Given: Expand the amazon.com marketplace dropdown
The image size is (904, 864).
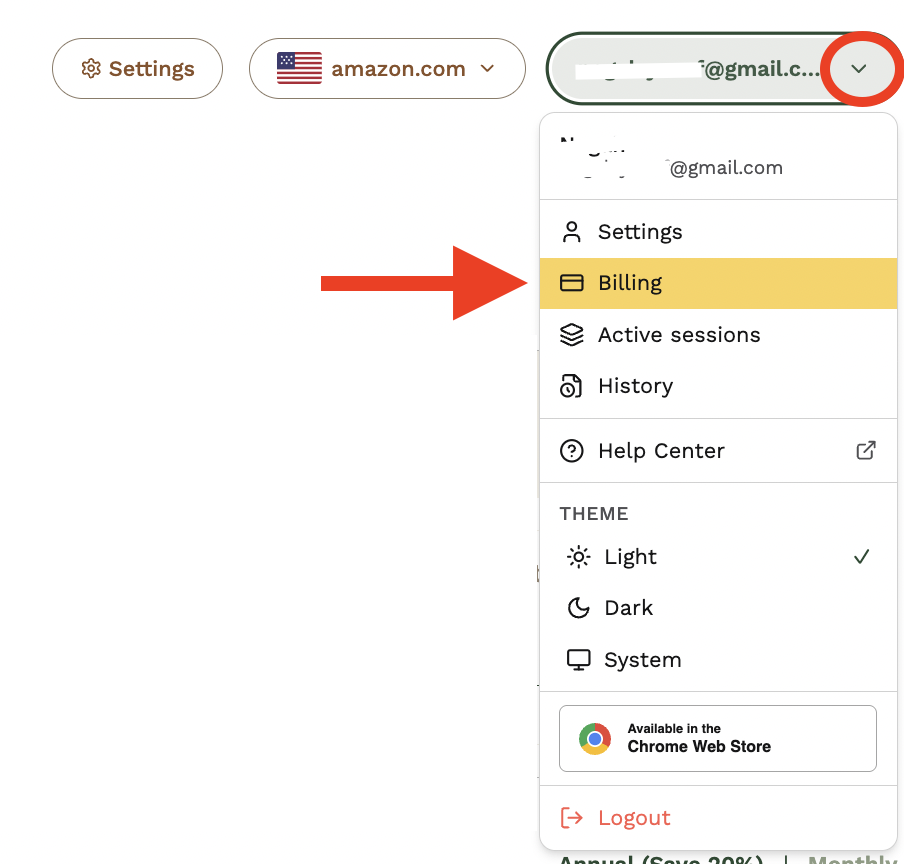Looking at the screenshot, I should [x=387, y=69].
